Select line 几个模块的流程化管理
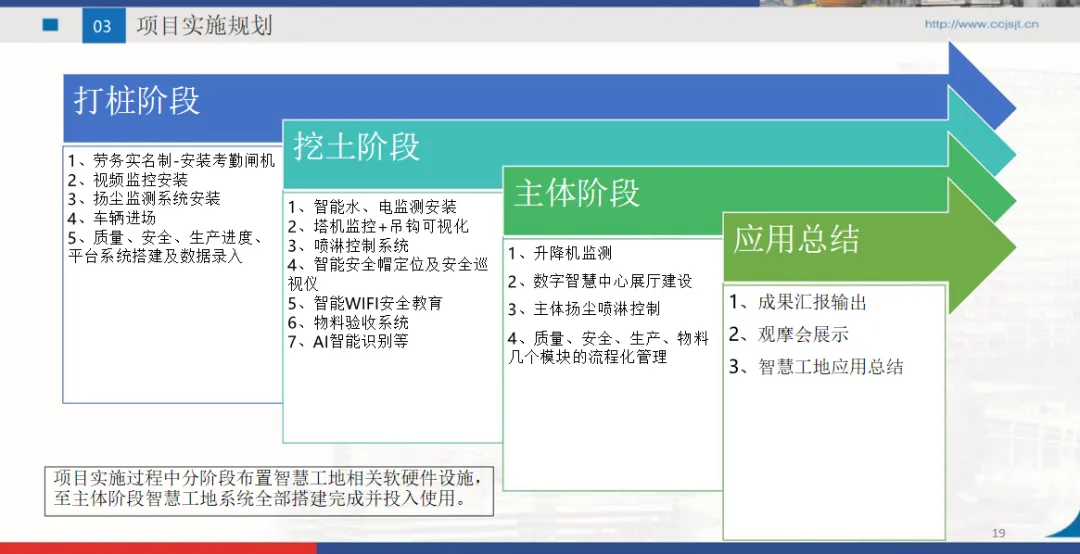1080x554 pixels. pyautogui.click(x=588, y=357)
